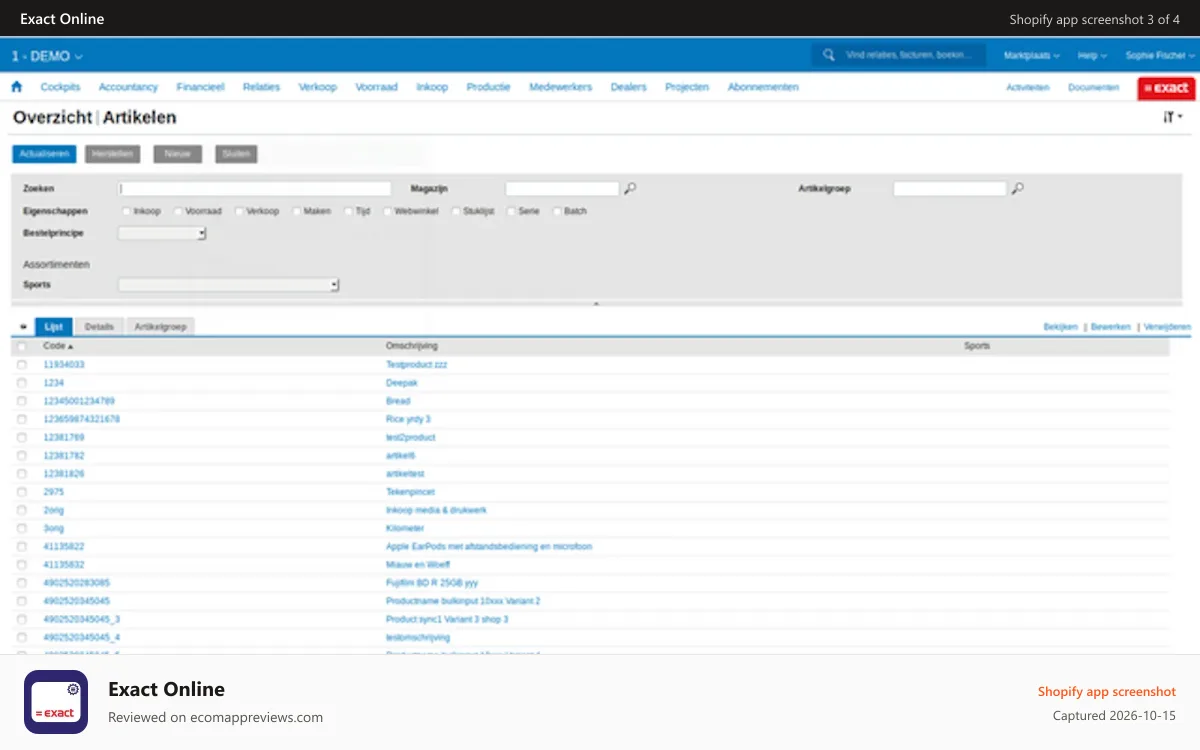Screen dimensions: 1200x750
Task: Toggle the Tijd property checkbox
Action: coord(349,211)
